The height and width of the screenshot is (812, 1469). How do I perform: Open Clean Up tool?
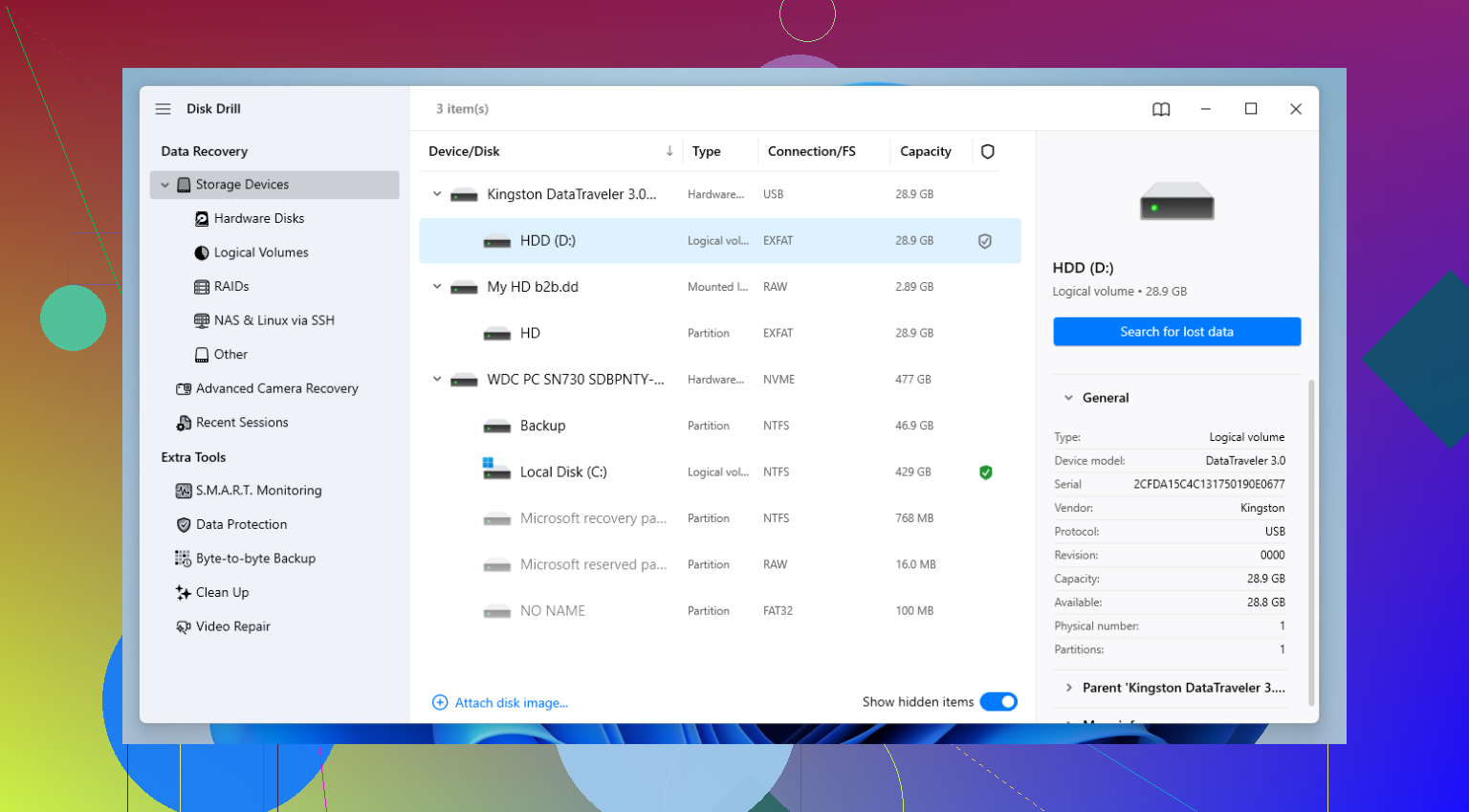pos(222,593)
